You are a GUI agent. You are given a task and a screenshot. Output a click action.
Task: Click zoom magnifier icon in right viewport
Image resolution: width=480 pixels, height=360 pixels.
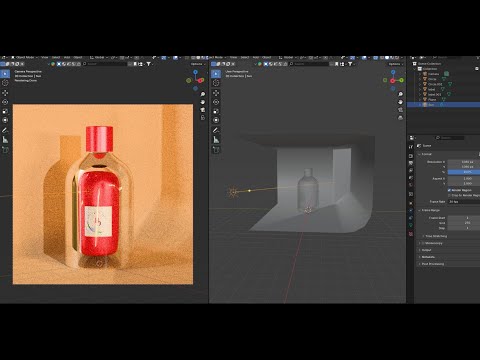point(400,94)
